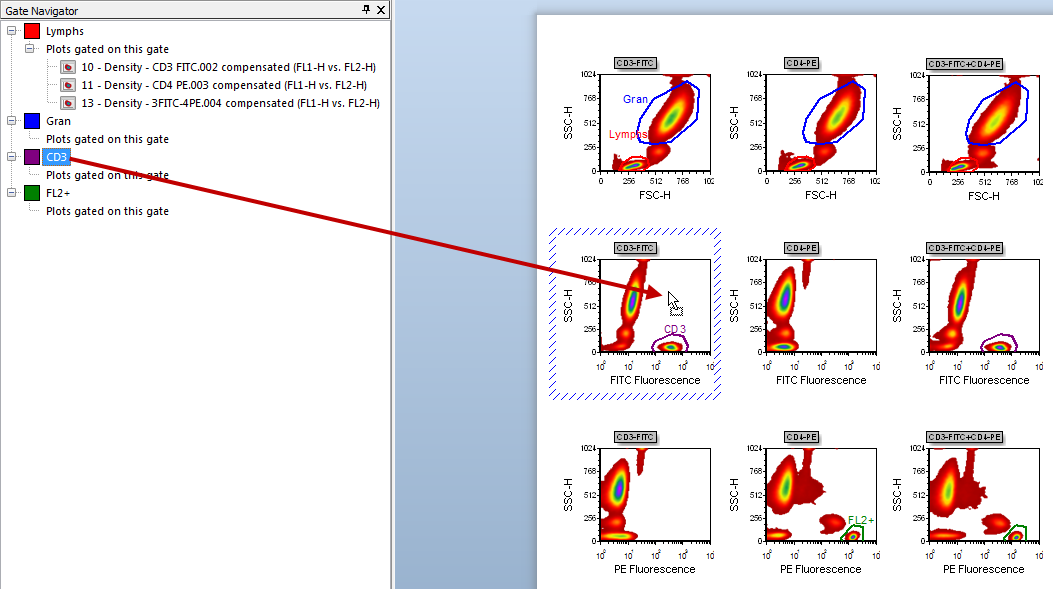
Task: Collapse the CD3 gate node
Action: tap(11, 157)
